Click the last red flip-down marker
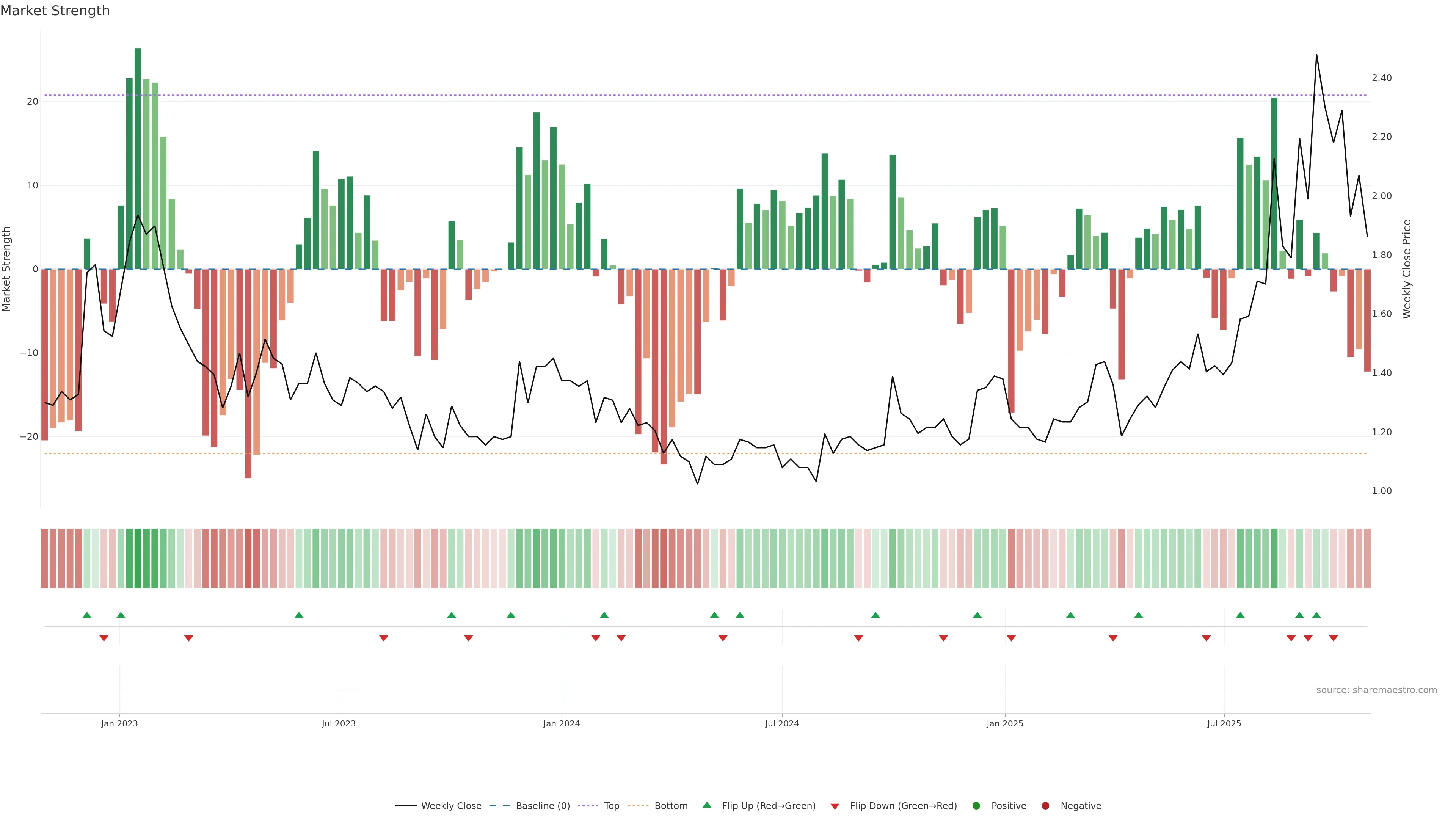 tap(1334, 638)
